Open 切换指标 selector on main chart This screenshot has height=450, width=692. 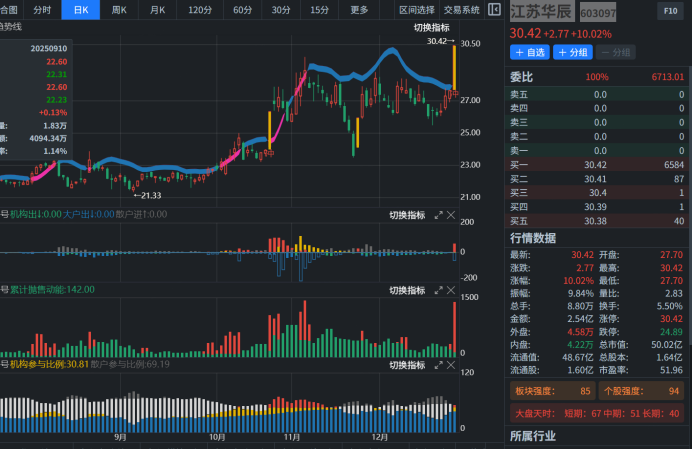tap(432, 27)
